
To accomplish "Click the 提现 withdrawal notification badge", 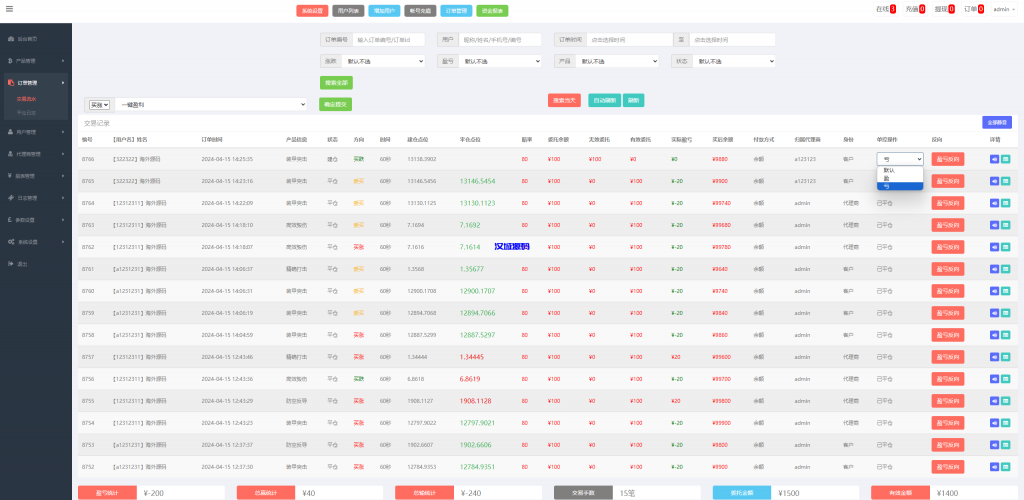I will click(x=951, y=9).
